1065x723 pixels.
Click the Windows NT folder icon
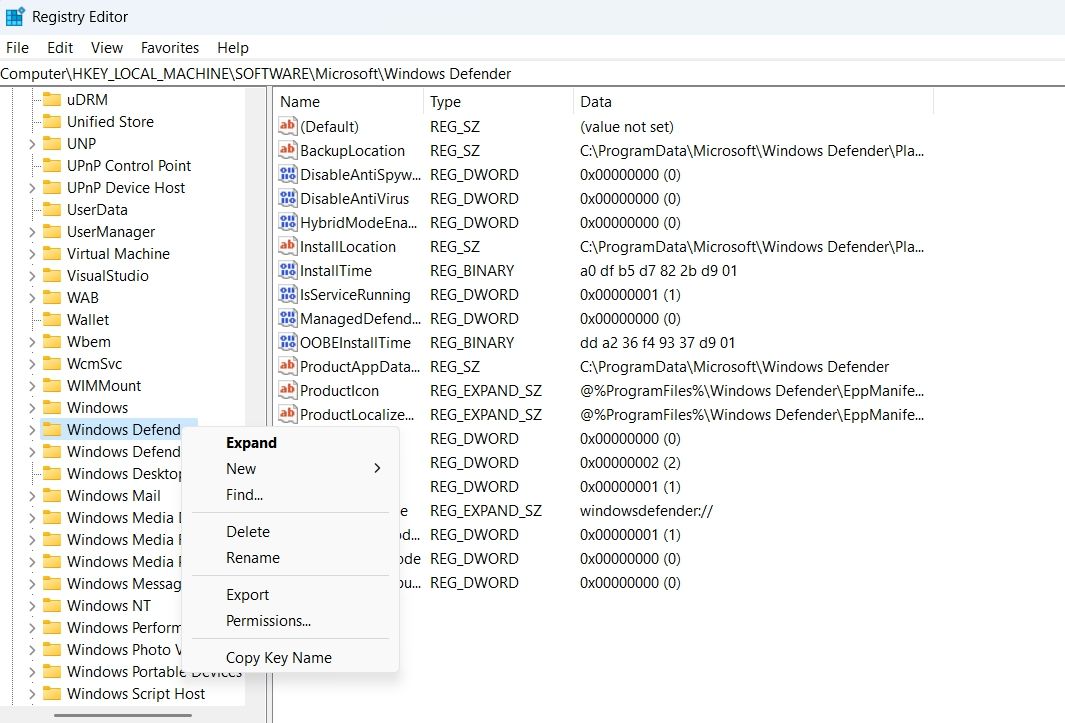pyautogui.click(x=52, y=605)
